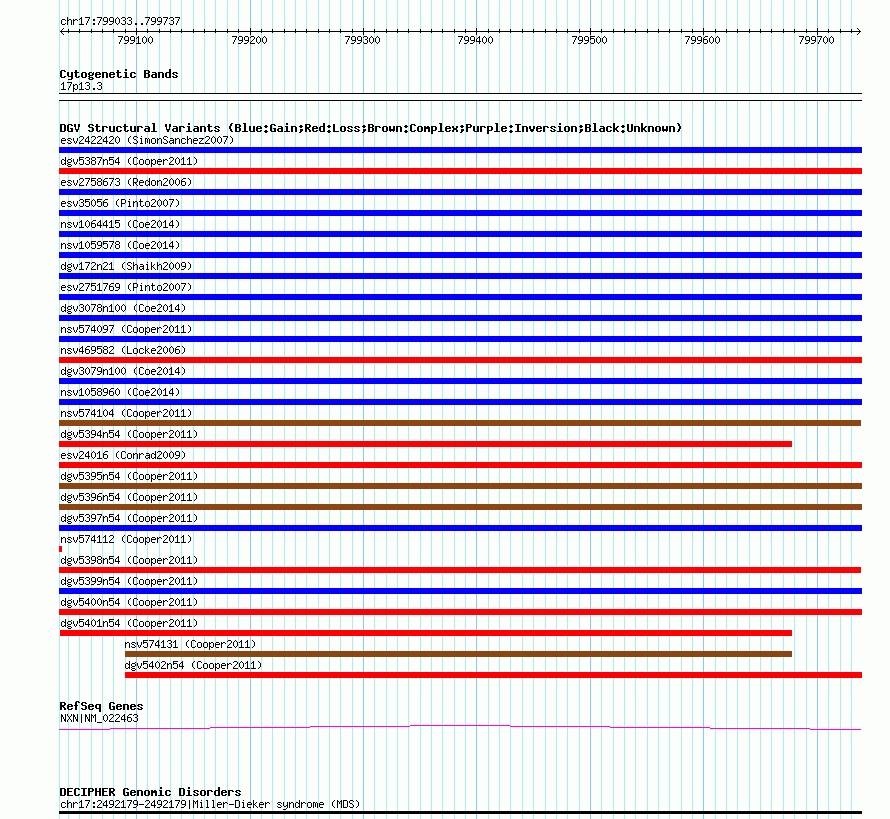Click the right arrow of the coordinate ruler
The image size is (890, 819).
(x=858, y=32)
